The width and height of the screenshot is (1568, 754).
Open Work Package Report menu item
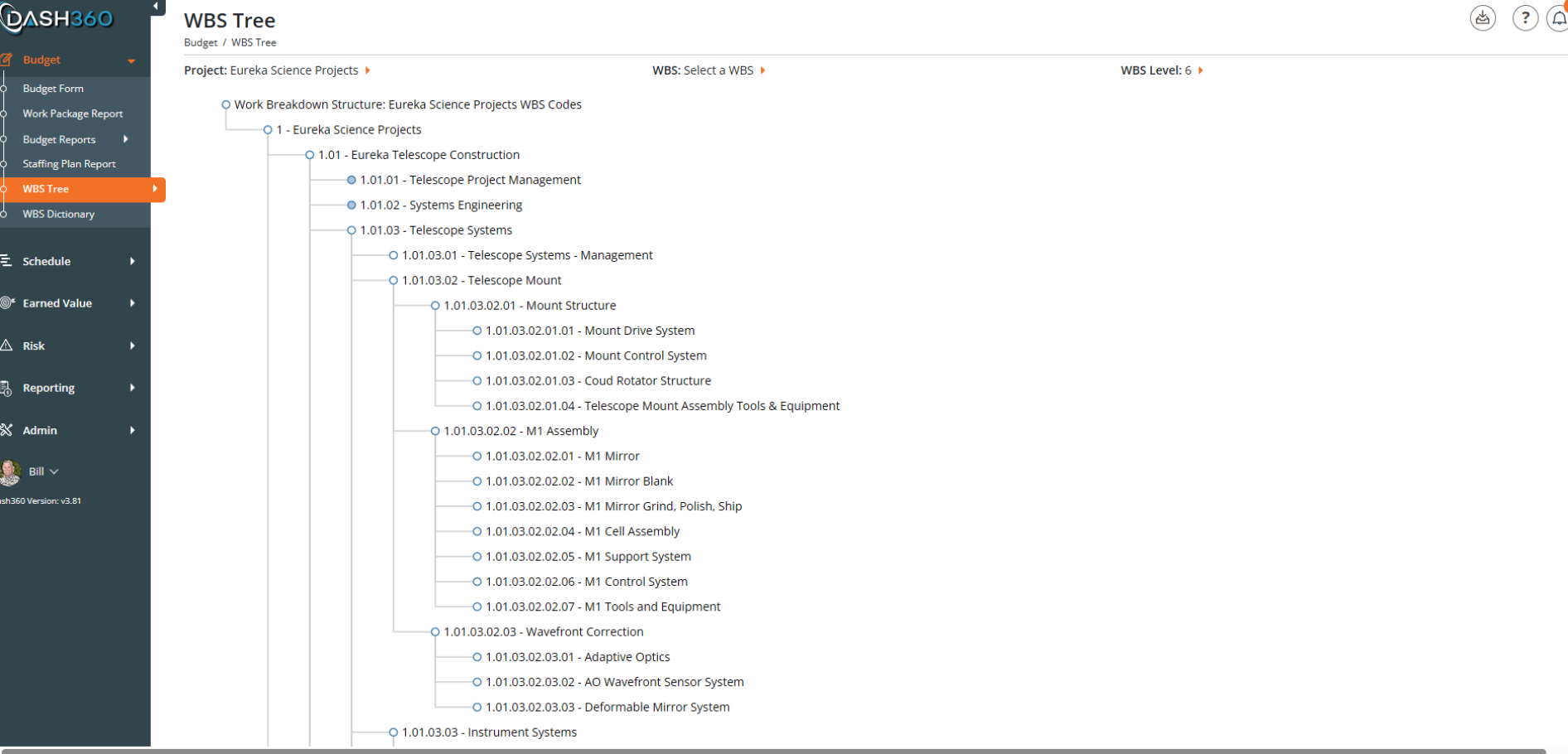(x=73, y=114)
